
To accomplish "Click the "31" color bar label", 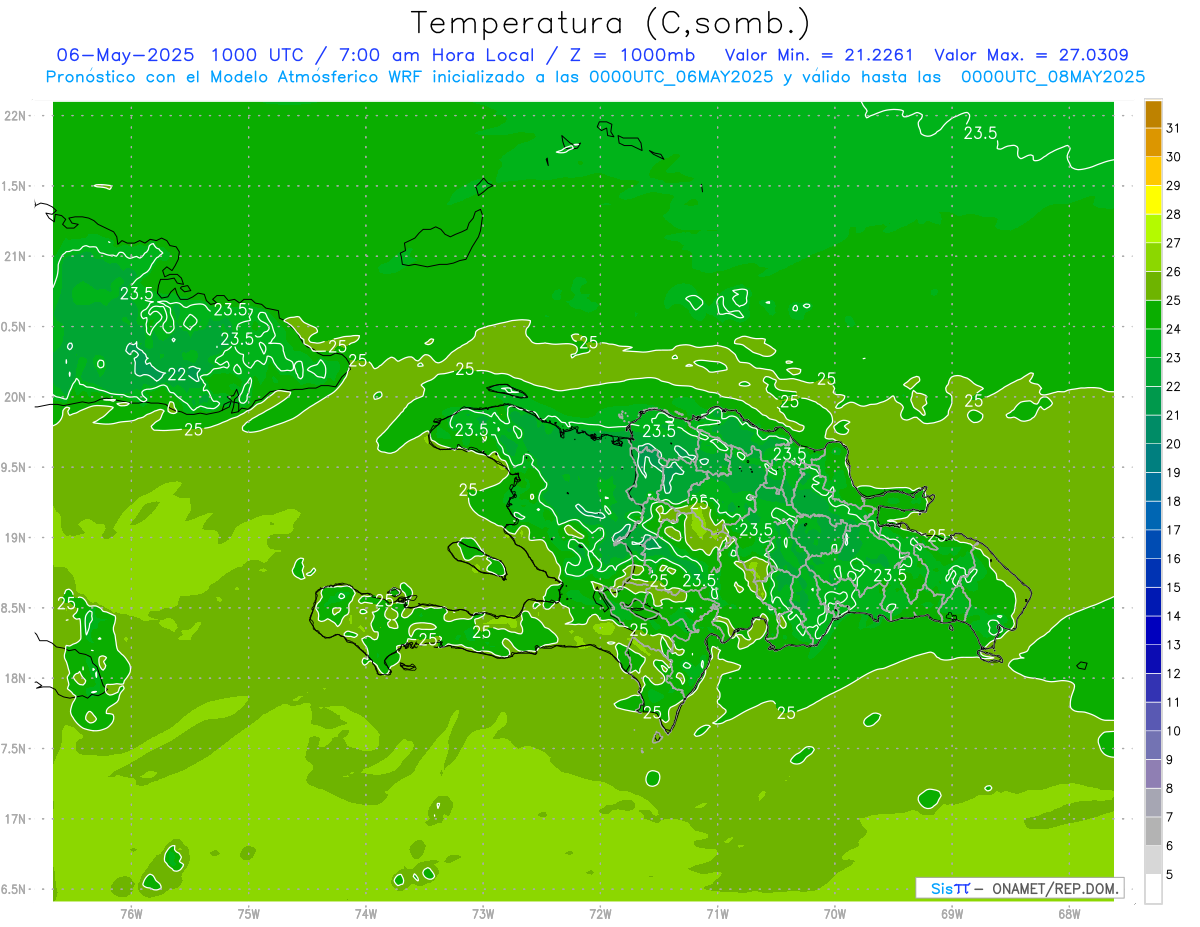I will tap(1174, 128).
